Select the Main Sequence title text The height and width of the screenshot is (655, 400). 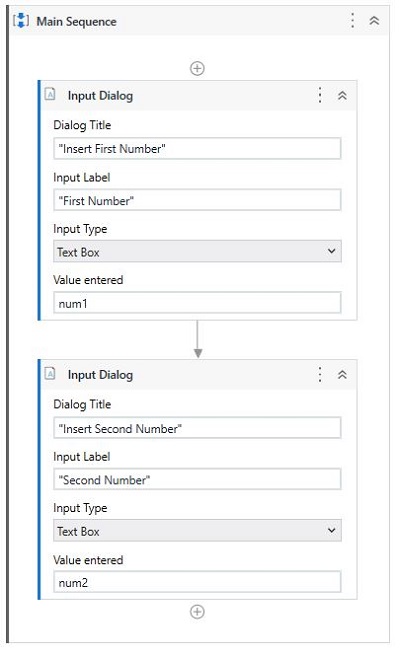[x=76, y=21]
